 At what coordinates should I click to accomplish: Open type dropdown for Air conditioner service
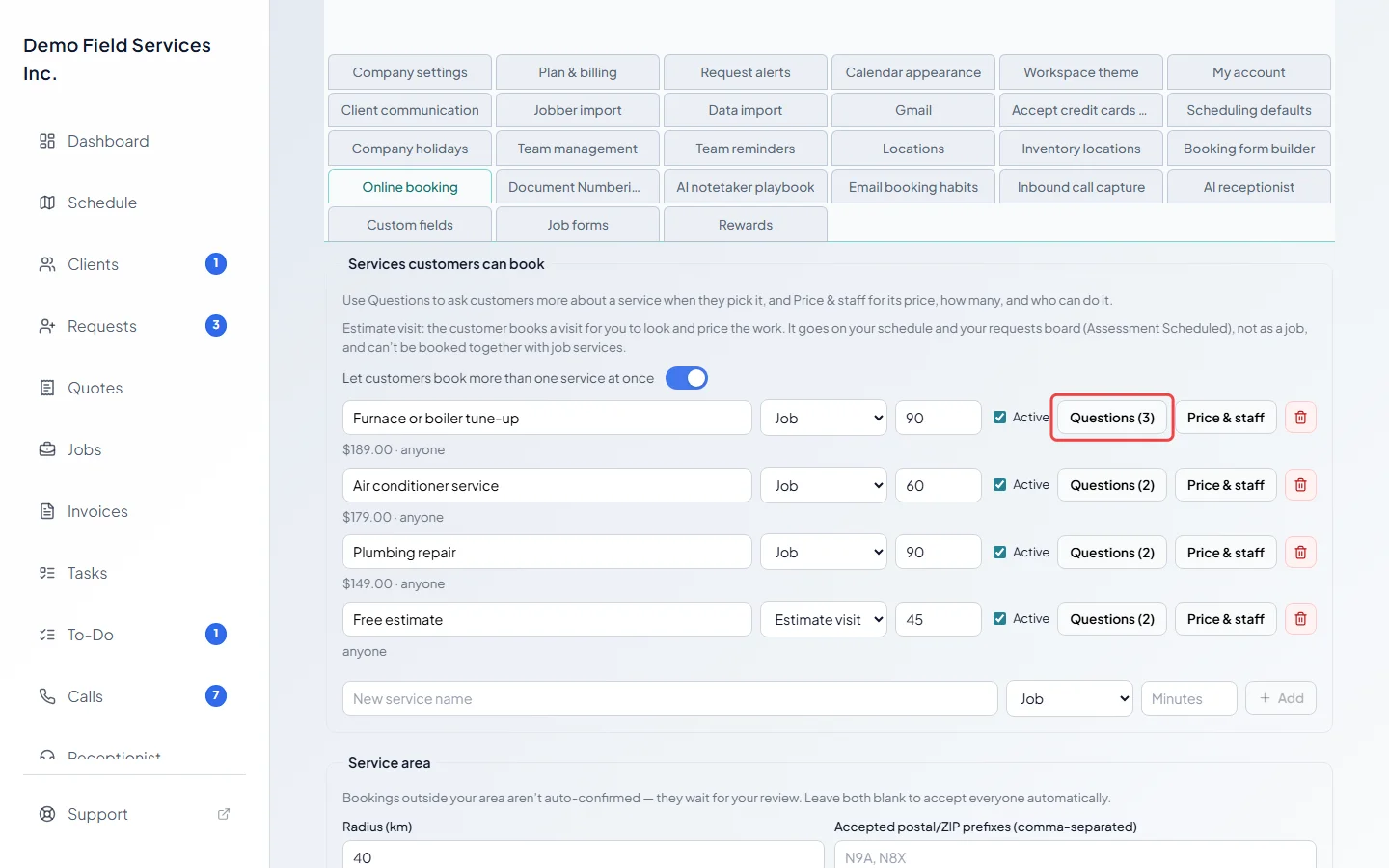coord(824,485)
